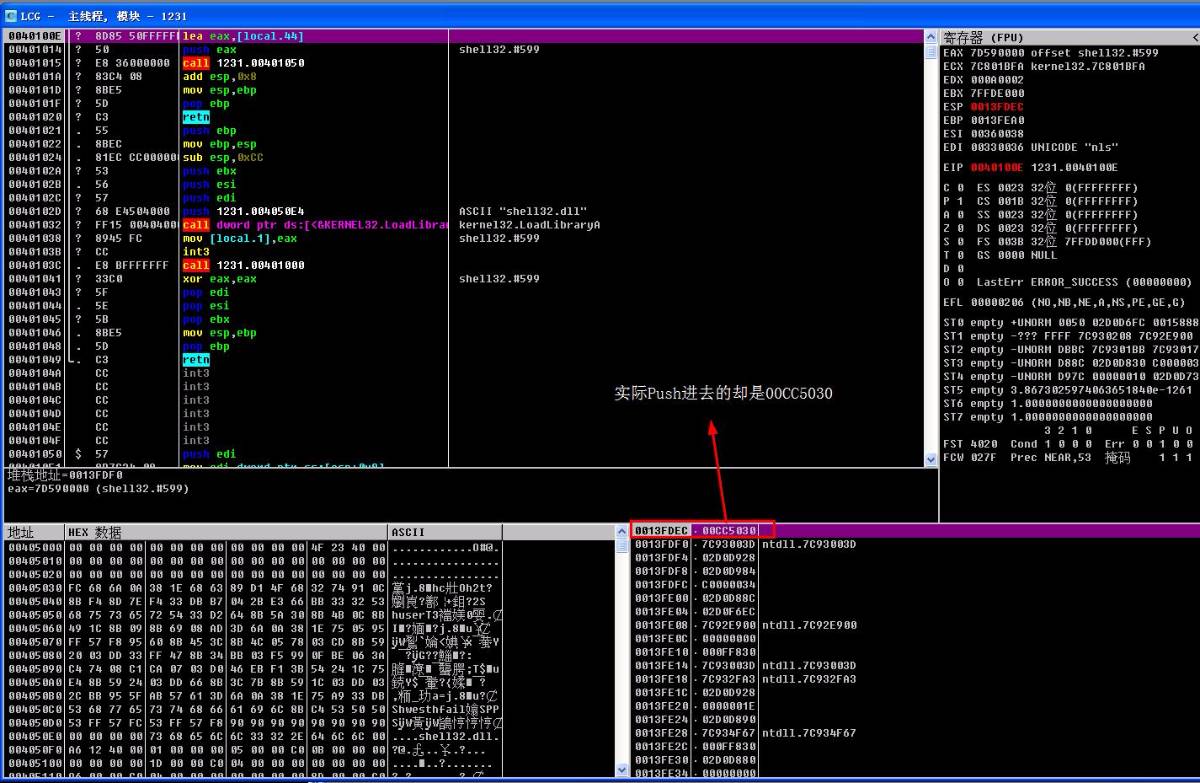Viewport: 1200px width, 783px height.
Task: Select the 'call 1231.00401000' instruction
Action: point(243,265)
